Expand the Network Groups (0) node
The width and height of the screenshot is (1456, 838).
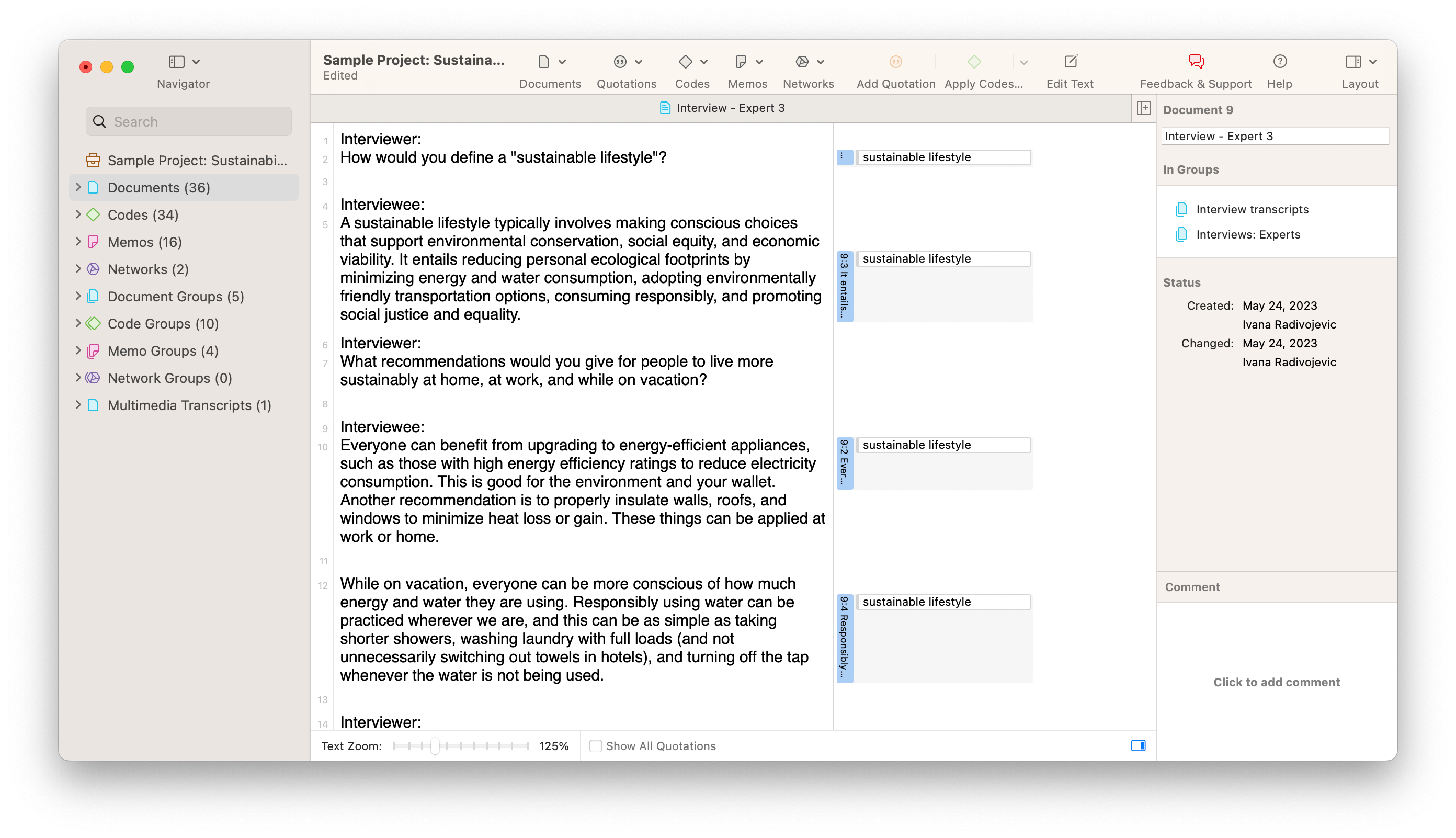[x=78, y=378]
